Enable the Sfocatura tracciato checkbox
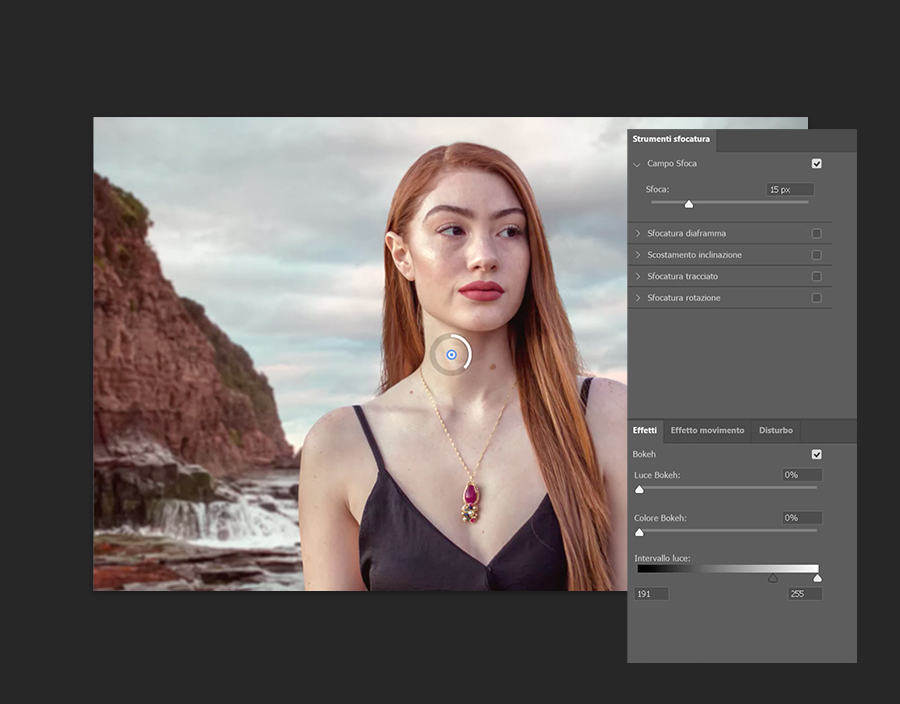Screen dimensions: 900x704 pyautogui.click(x=817, y=276)
